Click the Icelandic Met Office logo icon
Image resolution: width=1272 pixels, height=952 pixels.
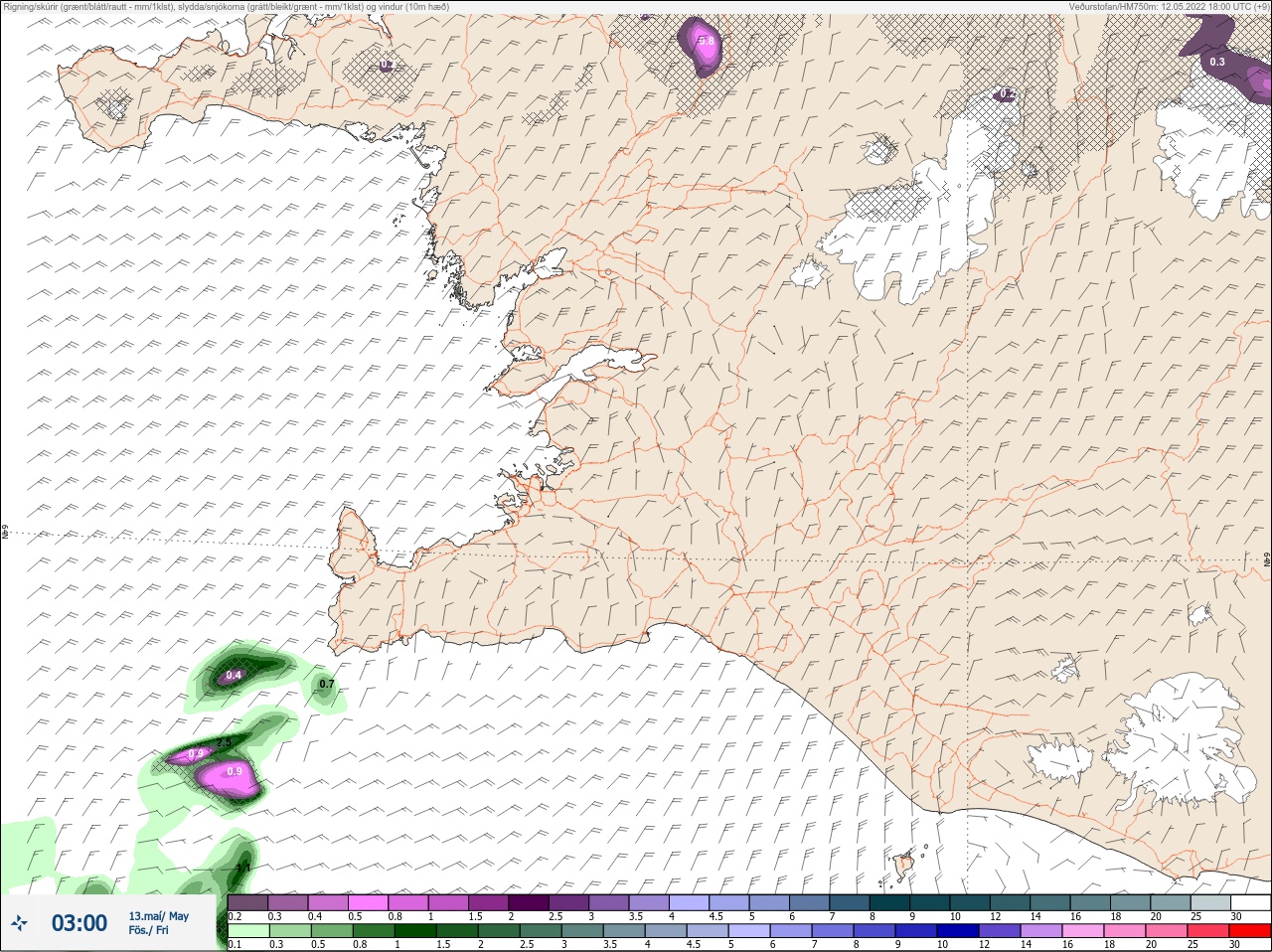19,923
